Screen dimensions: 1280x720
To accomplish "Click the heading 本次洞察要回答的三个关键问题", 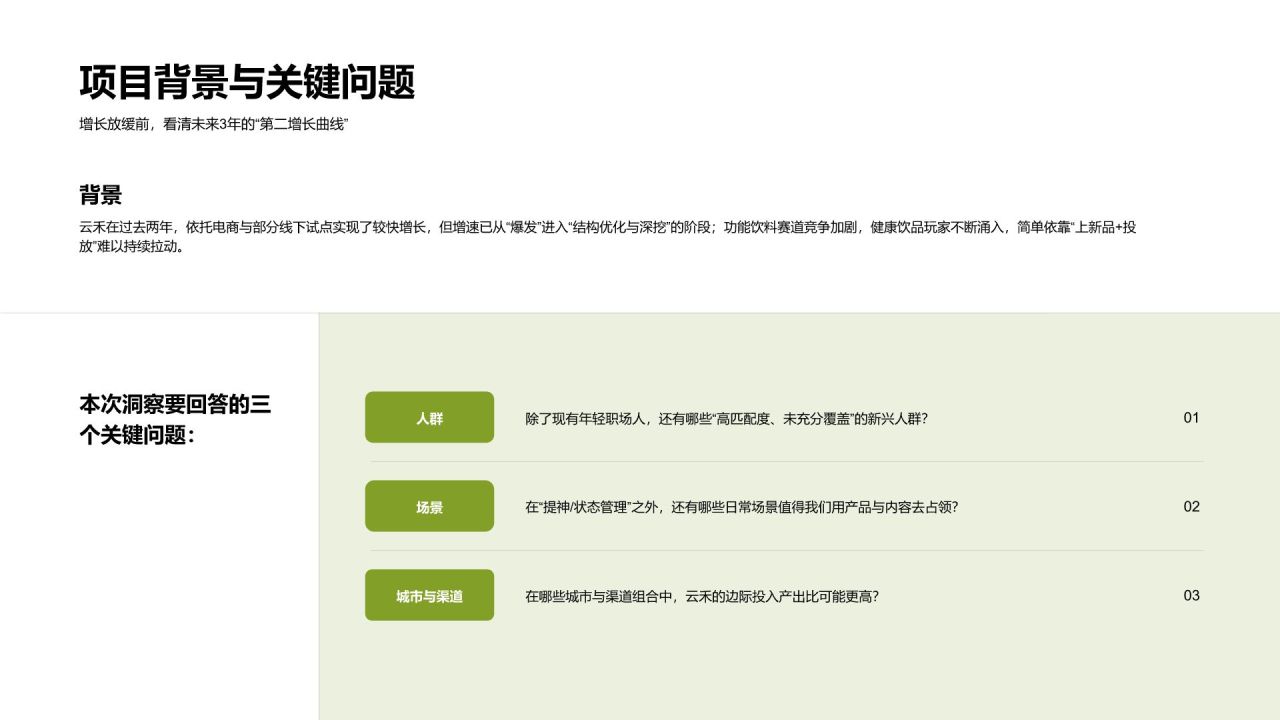I will (175, 420).
